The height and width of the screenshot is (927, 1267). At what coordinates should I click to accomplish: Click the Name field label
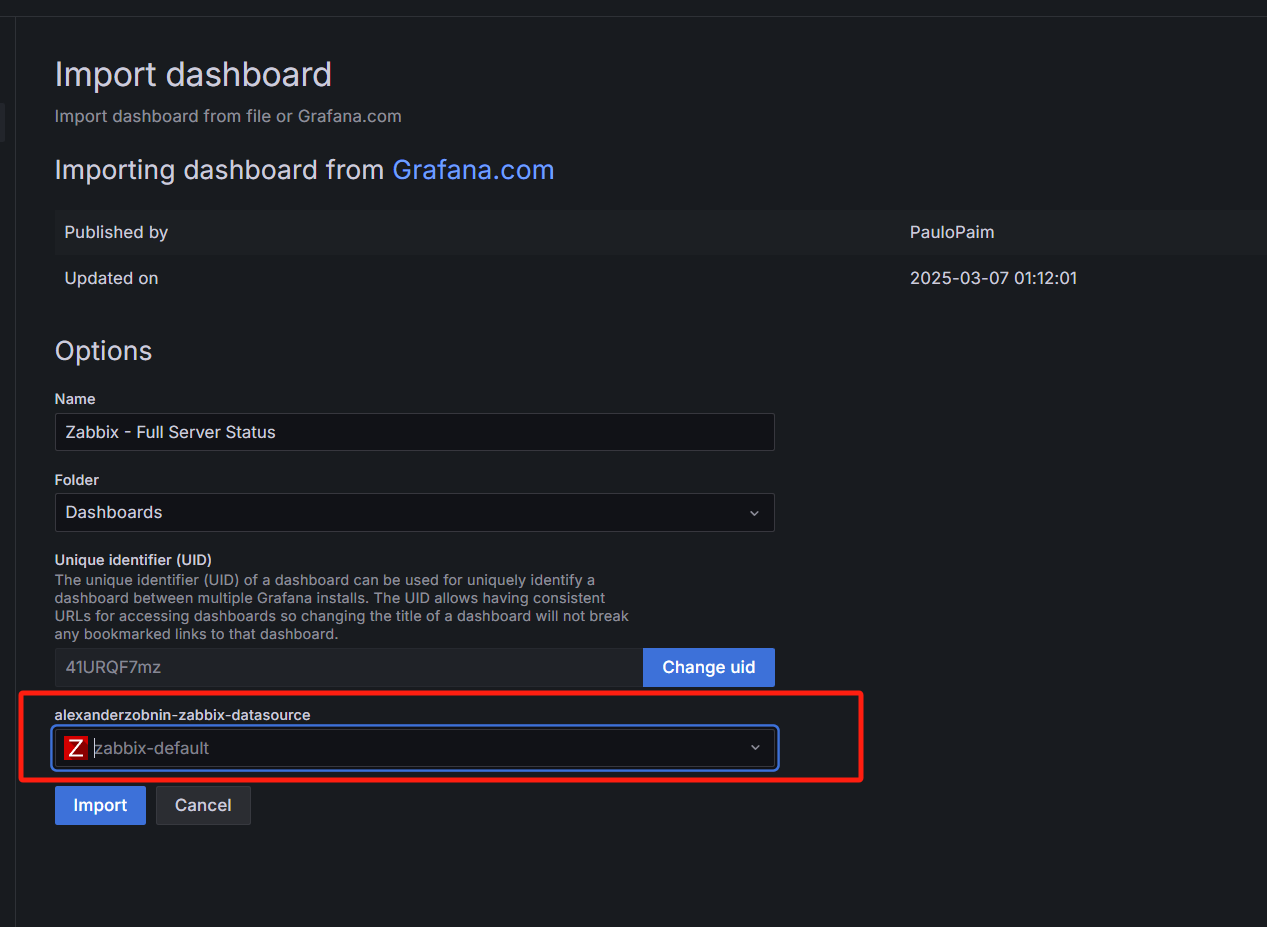tap(75, 399)
